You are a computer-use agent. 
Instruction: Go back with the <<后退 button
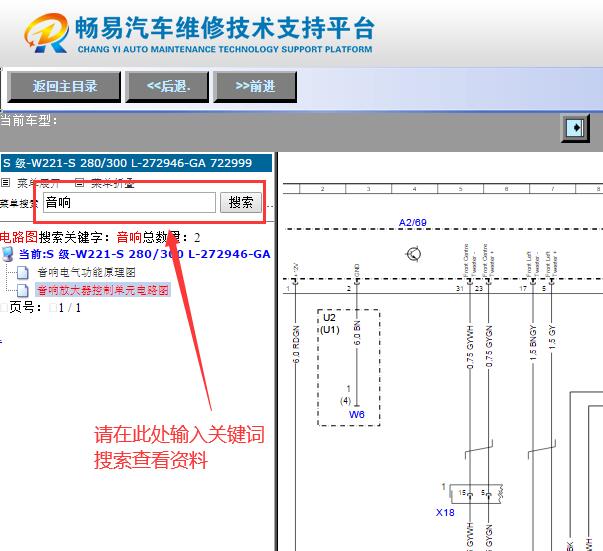(x=167, y=87)
